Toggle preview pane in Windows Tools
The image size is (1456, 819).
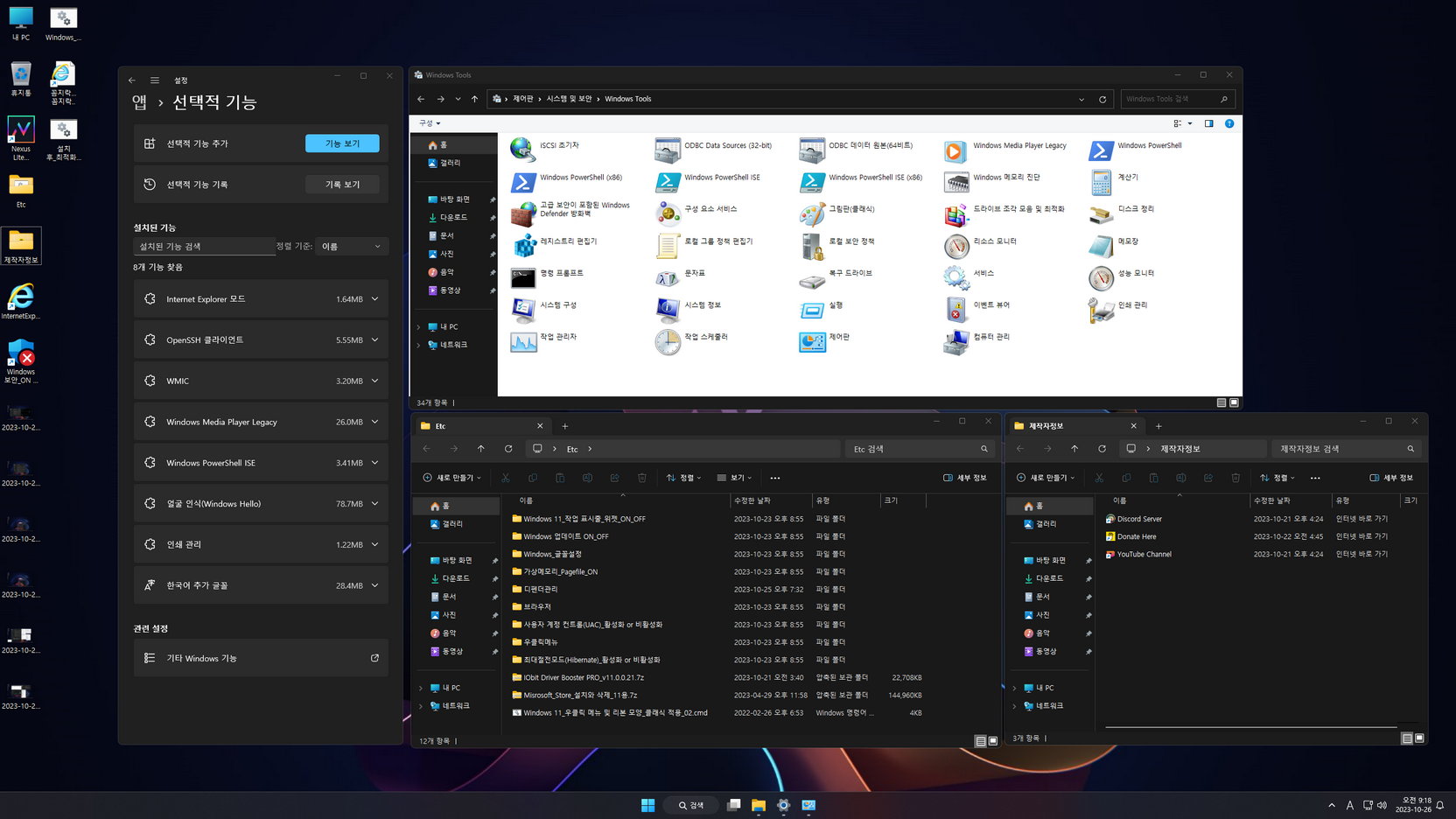[1209, 123]
